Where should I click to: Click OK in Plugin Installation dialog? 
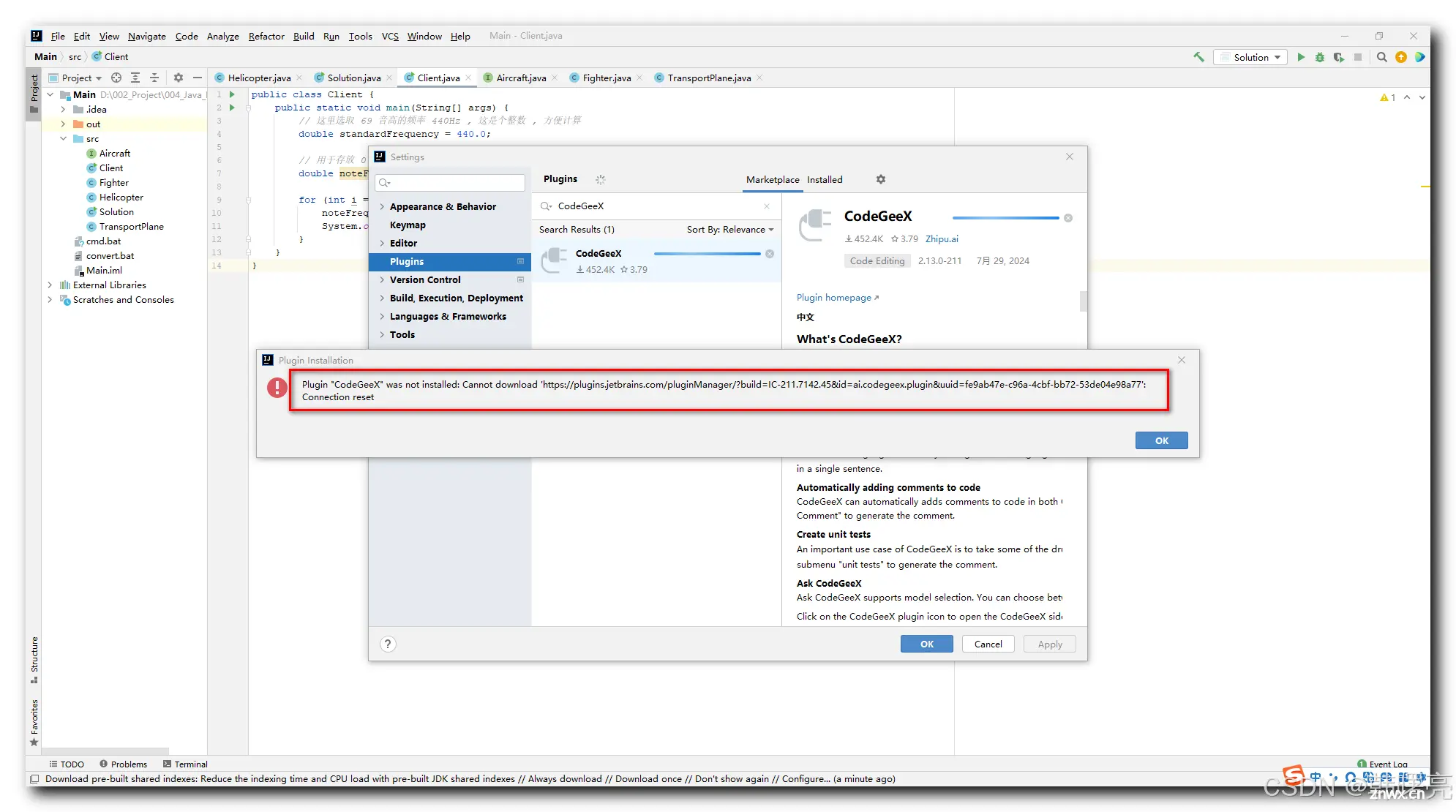pos(1161,440)
